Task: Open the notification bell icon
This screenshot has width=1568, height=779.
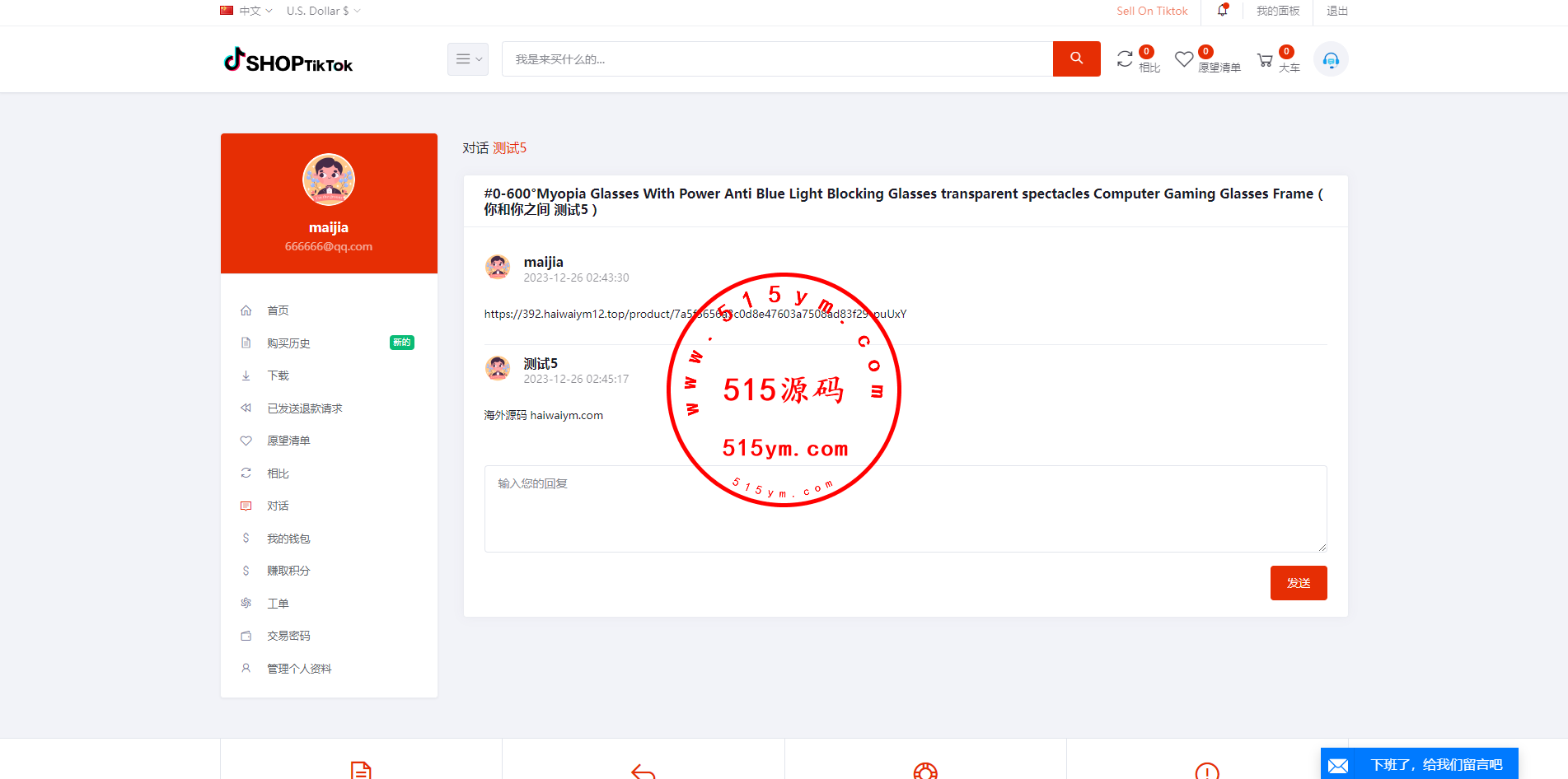Action: coord(1223,11)
